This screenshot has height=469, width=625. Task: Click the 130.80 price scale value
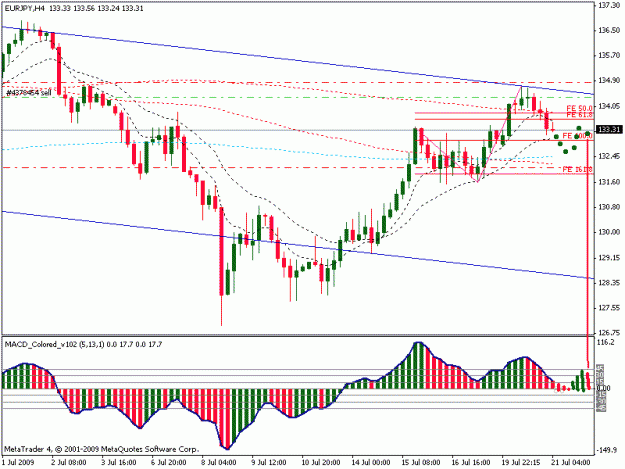[609, 207]
